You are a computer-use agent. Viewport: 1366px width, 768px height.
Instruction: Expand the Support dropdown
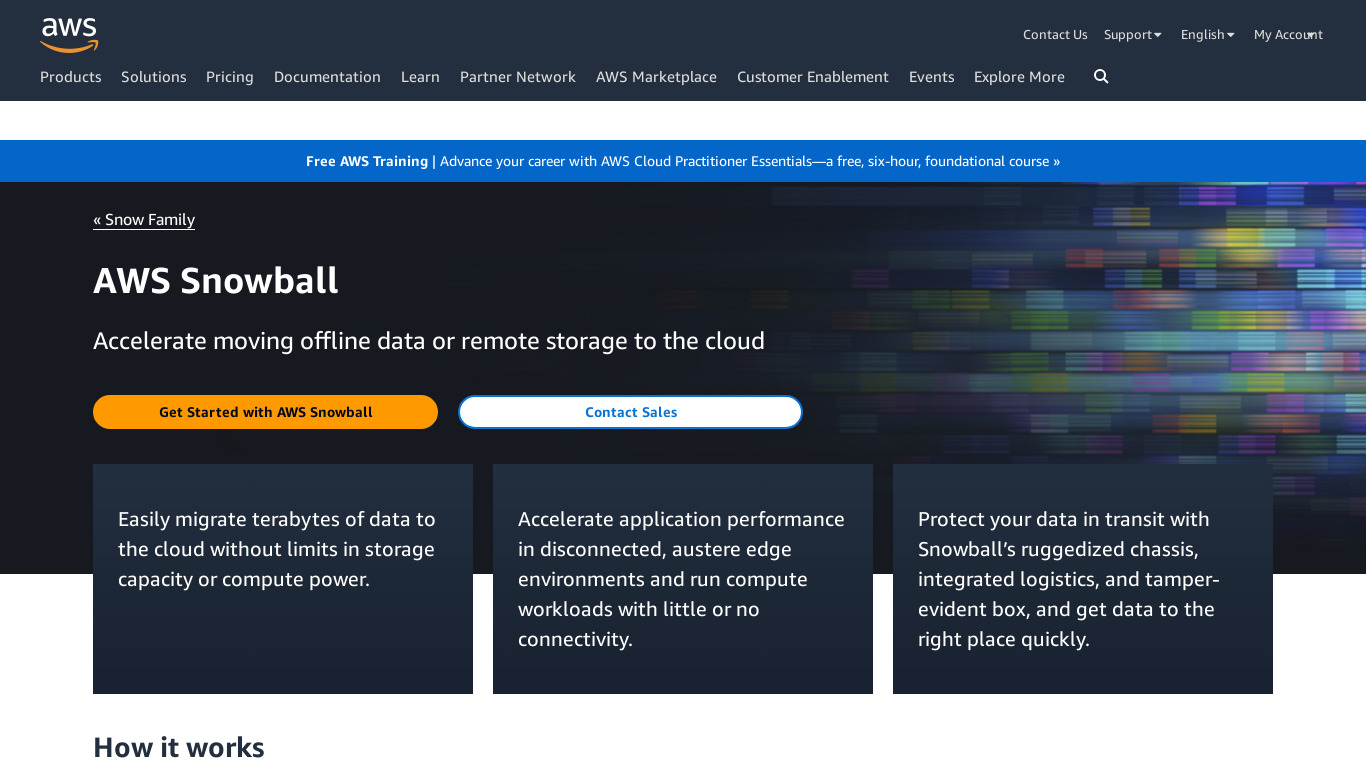click(1133, 35)
